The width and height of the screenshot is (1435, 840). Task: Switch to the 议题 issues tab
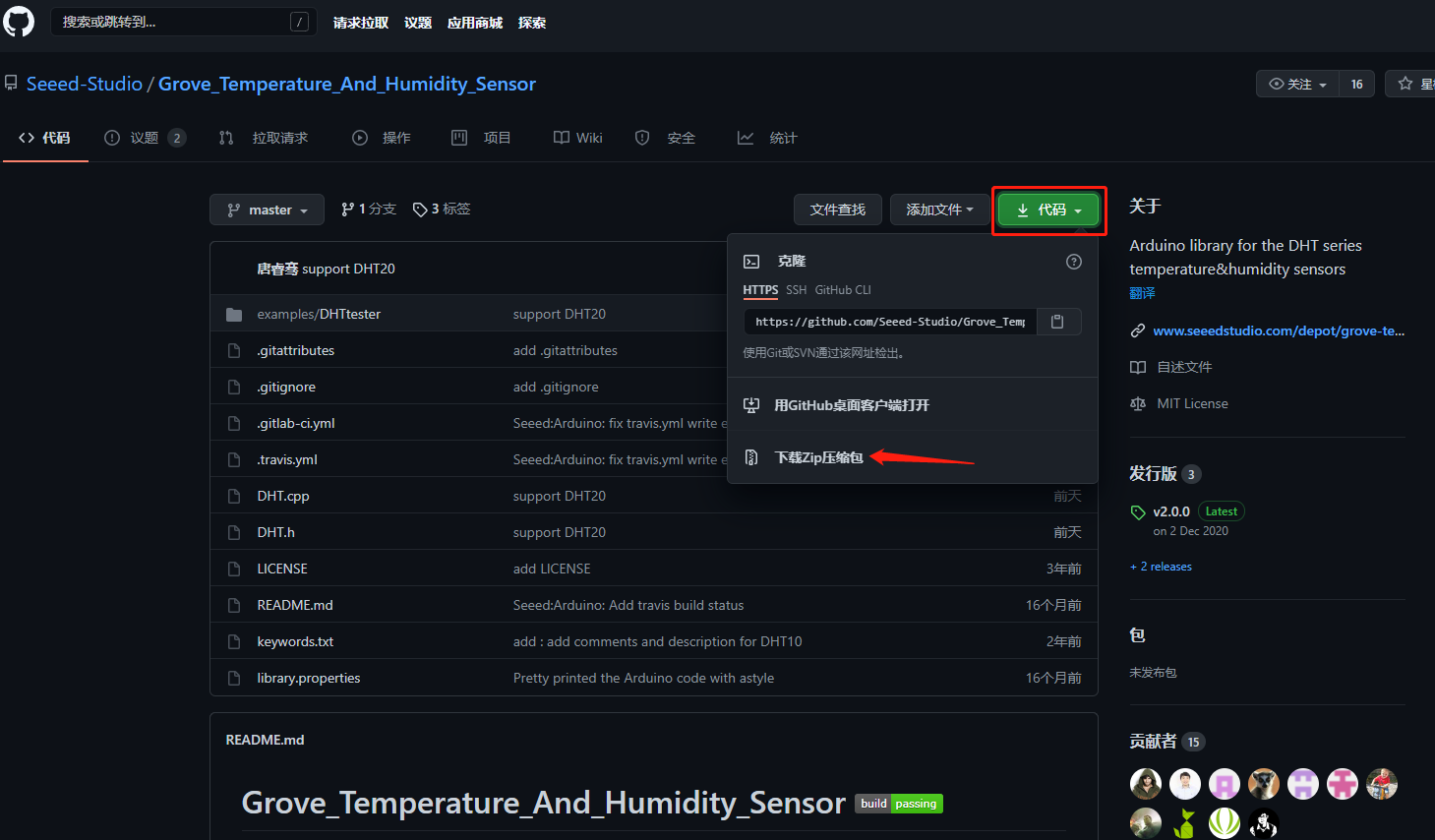click(145, 138)
